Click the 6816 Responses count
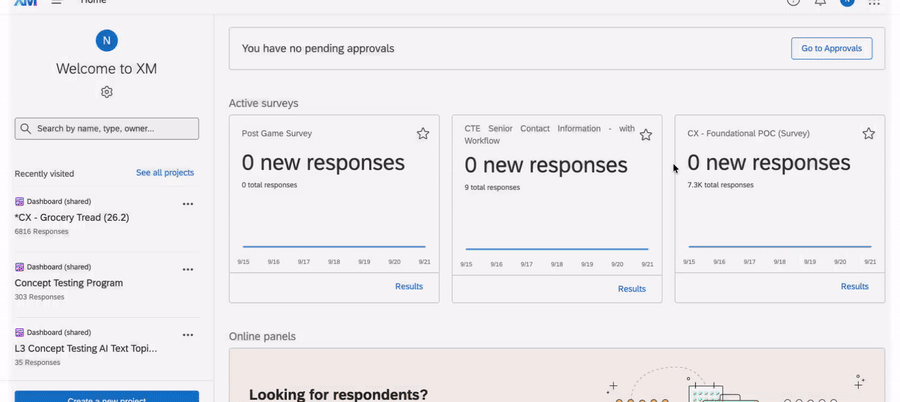 tap(41, 231)
